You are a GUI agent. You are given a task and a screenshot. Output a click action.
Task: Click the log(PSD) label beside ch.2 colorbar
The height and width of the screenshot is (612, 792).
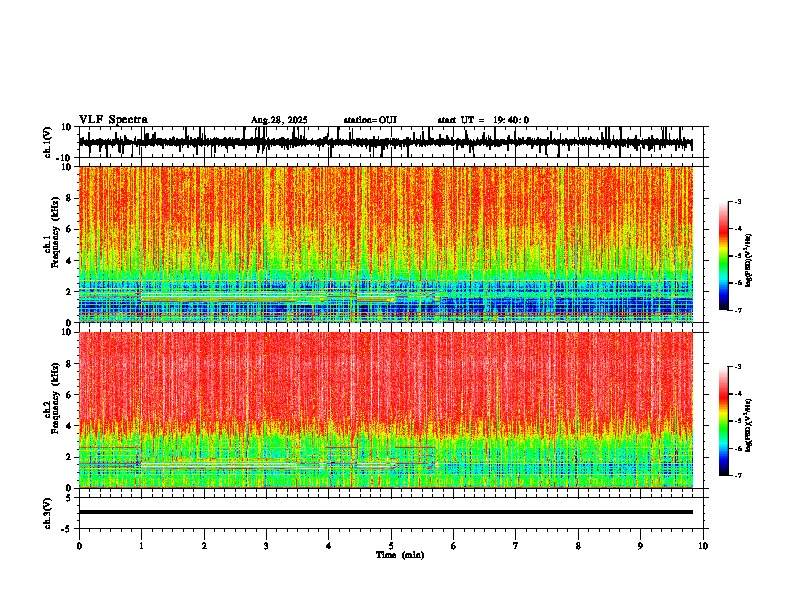[748, 425]
